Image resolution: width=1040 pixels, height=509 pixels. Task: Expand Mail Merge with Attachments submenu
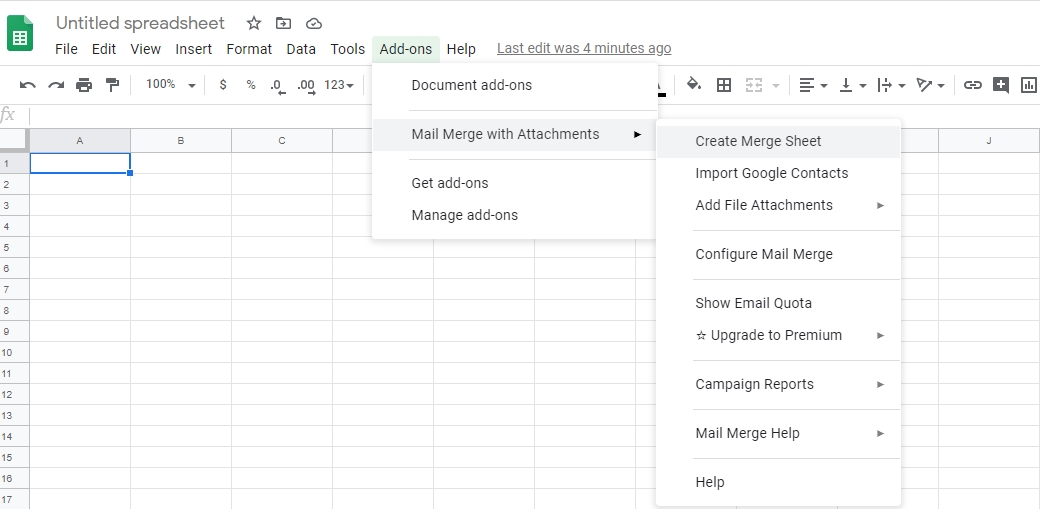515,134
